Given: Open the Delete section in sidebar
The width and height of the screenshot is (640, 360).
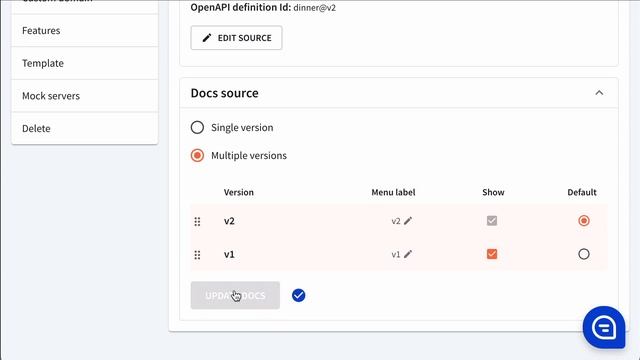Looking at the screenshot, I should tap(84, 129).
